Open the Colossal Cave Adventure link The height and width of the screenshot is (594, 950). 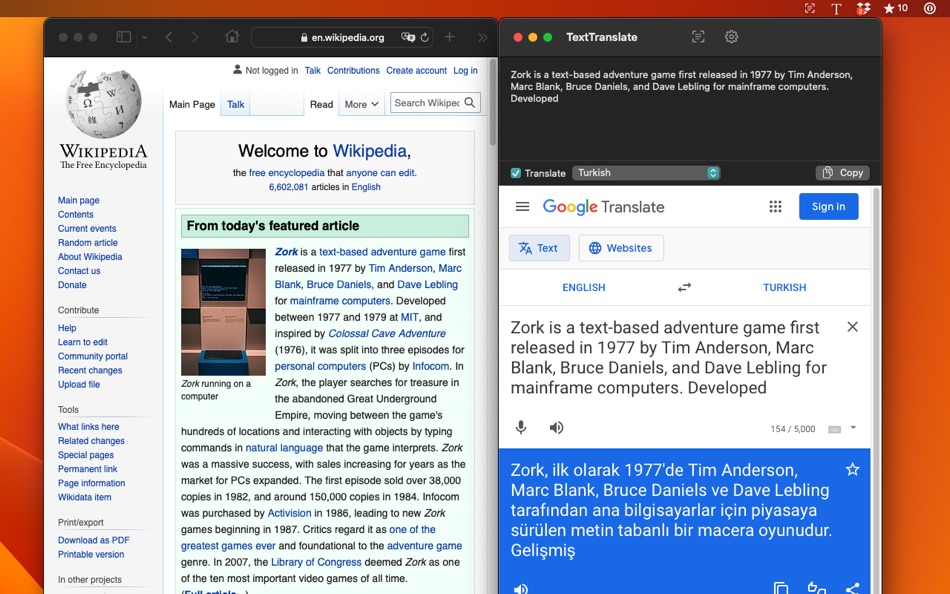(387, 333)
